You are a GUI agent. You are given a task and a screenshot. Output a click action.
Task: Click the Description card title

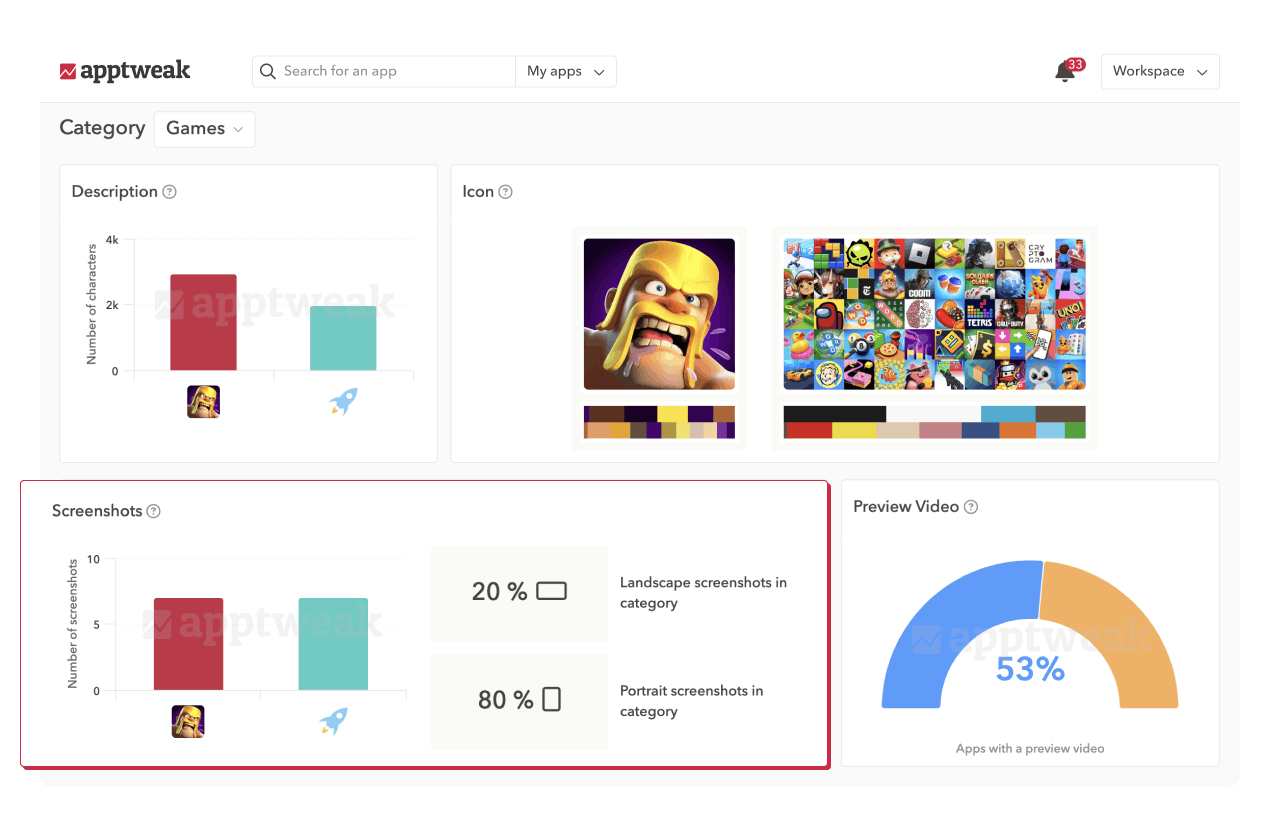(114, 192)
